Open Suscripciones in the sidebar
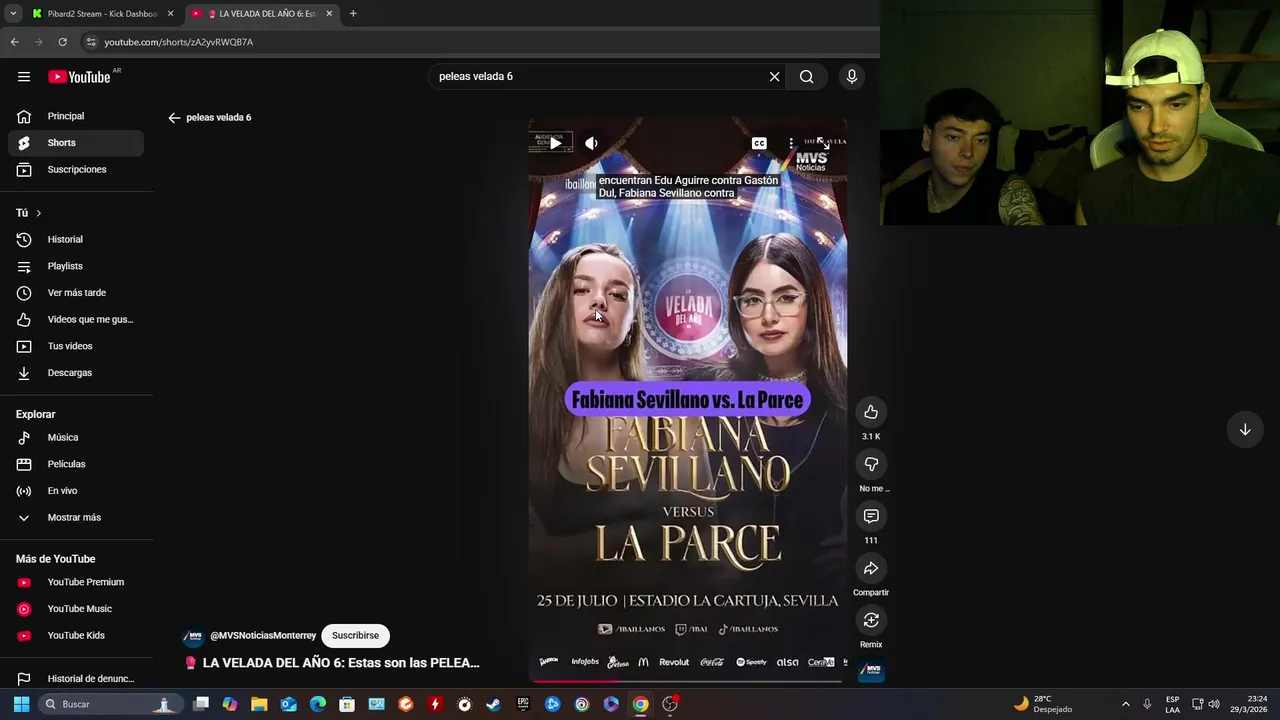This screenshot has height=720, width=1280. pos(76,169)
